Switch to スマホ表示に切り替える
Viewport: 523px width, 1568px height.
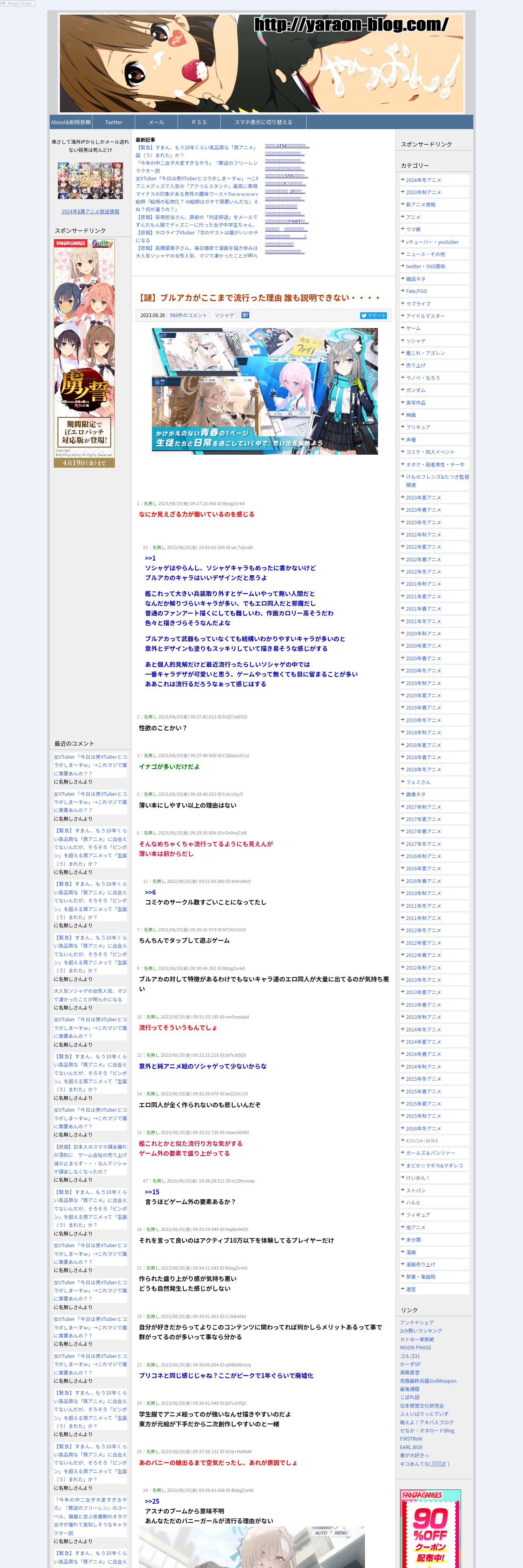pyautogui.click(x=264, y=123)
